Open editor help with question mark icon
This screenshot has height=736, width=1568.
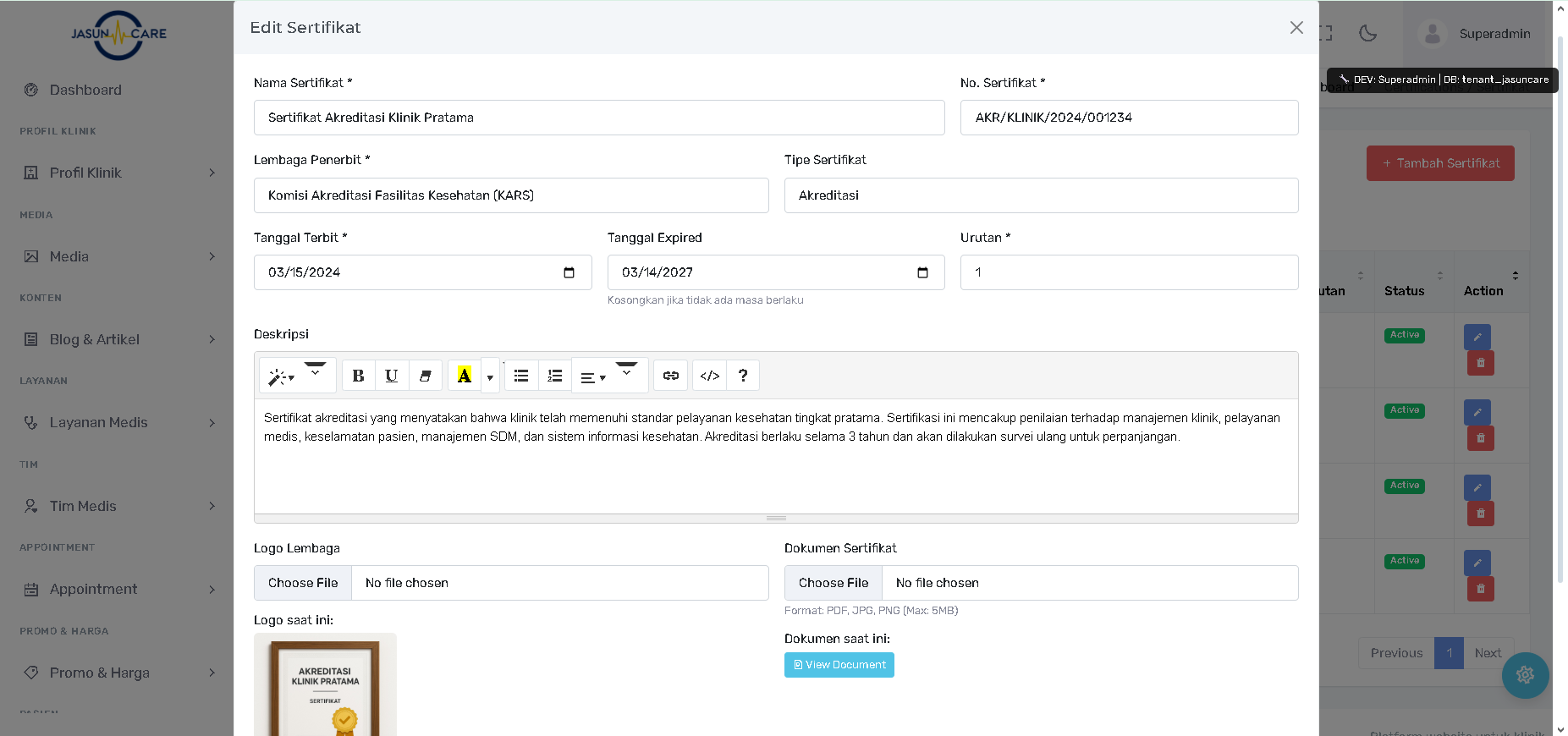coord(742,376)
